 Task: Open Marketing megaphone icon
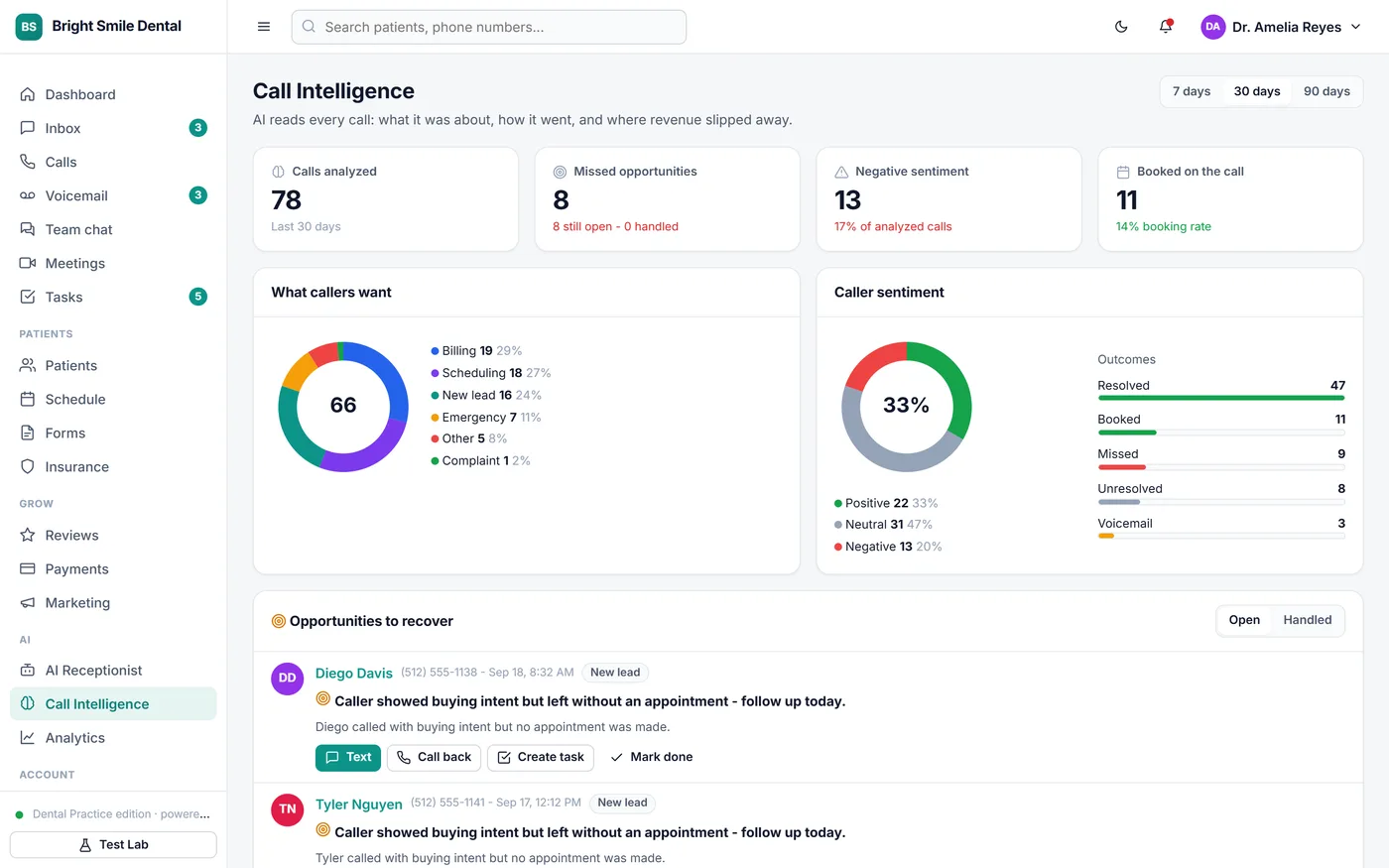(28, 602)
